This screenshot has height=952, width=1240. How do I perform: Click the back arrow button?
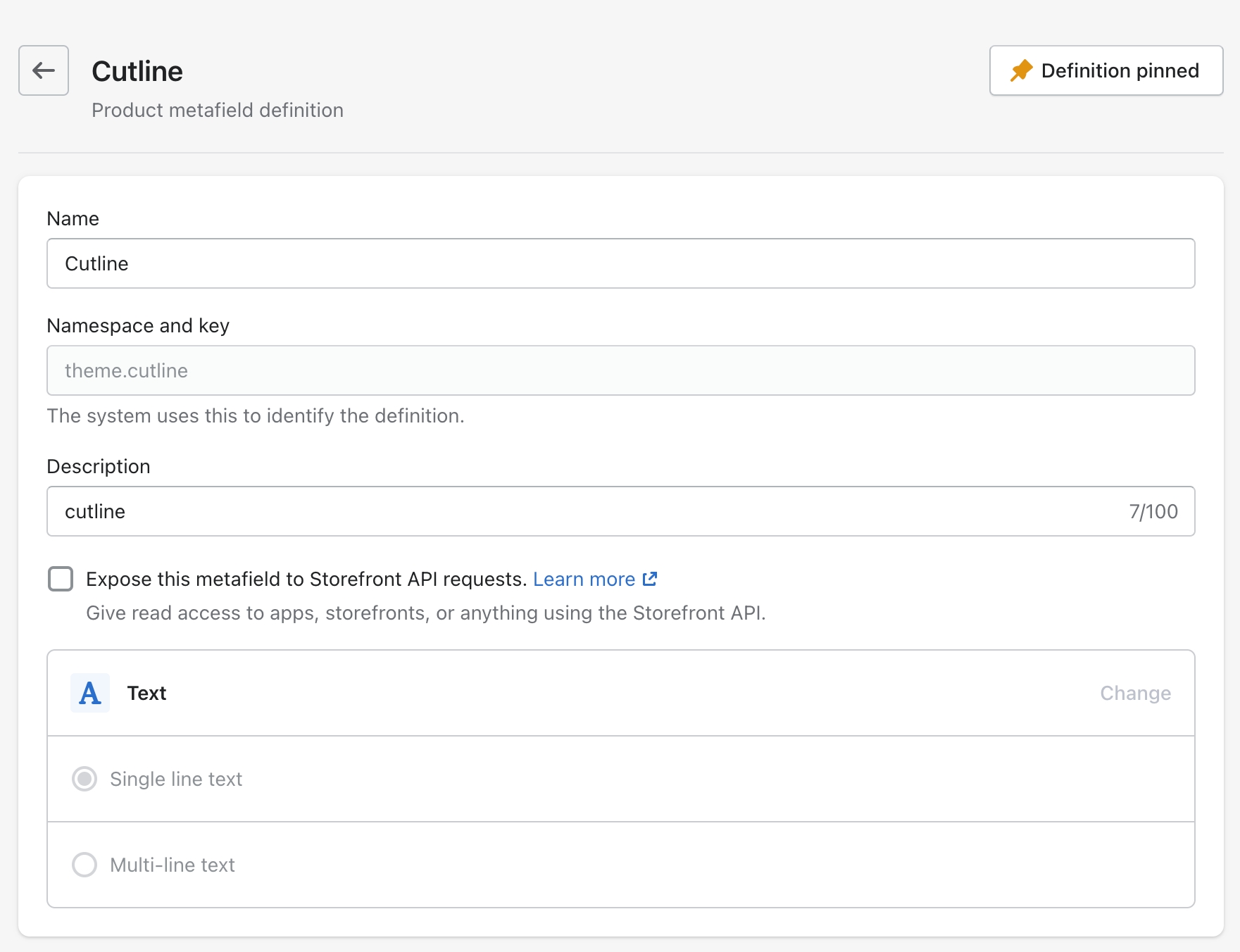click(44, 70)
